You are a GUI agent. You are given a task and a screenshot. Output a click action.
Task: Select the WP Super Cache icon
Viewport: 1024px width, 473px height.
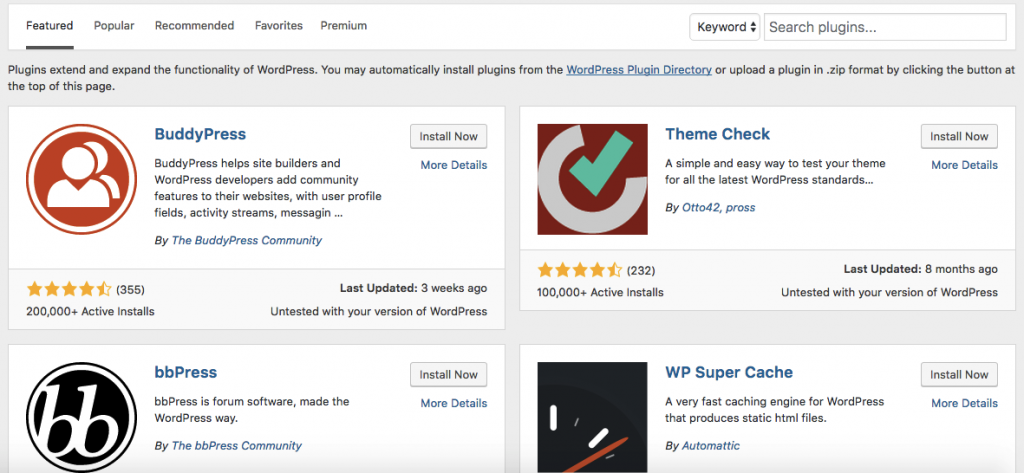click(x=592, y=417)
